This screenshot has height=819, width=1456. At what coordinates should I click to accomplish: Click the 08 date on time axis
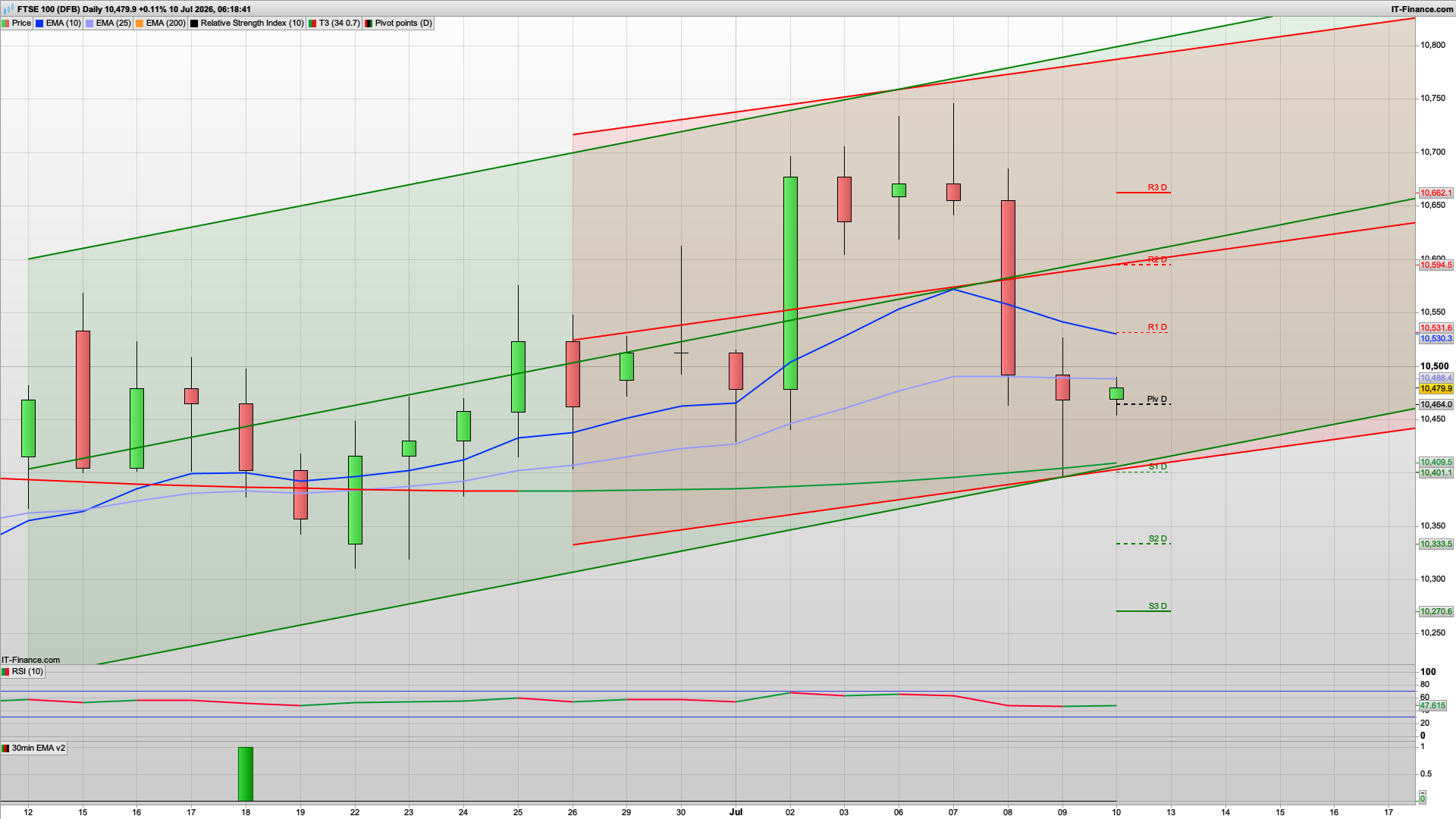[x=1008, y=812]
